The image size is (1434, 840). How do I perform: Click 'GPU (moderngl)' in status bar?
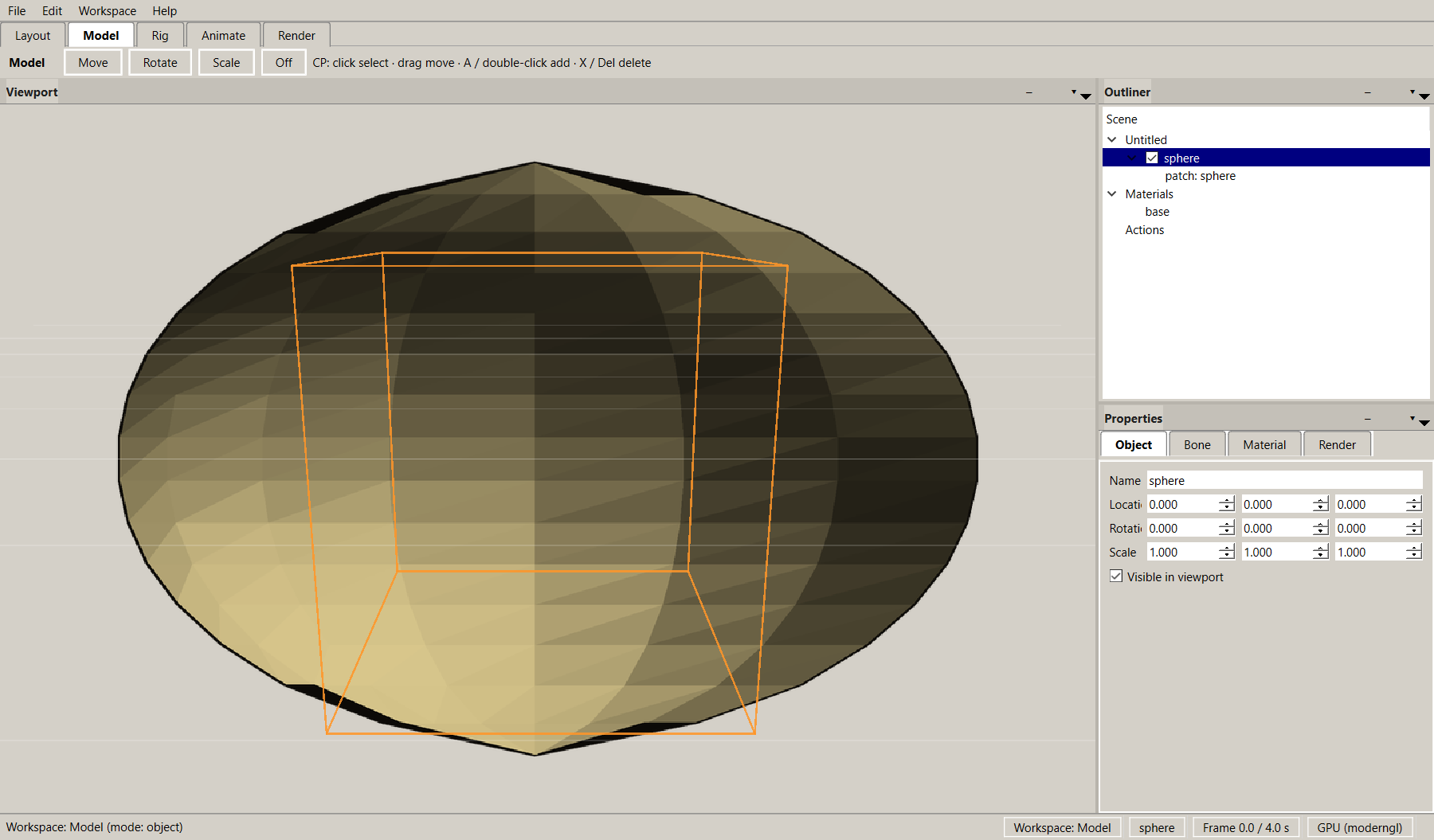click(1359, 827)
